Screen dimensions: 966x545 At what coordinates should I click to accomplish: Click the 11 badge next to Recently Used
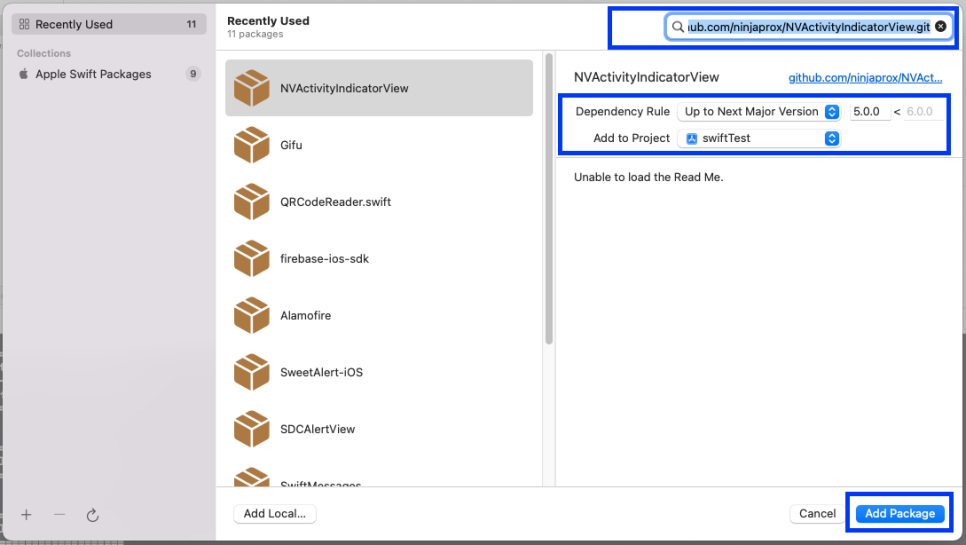pos(192,24)
